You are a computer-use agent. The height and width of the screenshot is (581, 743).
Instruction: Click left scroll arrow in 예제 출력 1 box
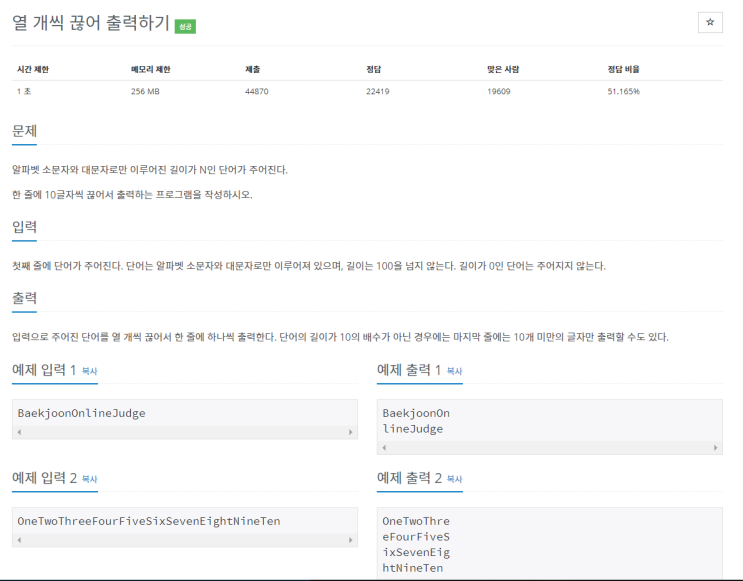point(384,448)
